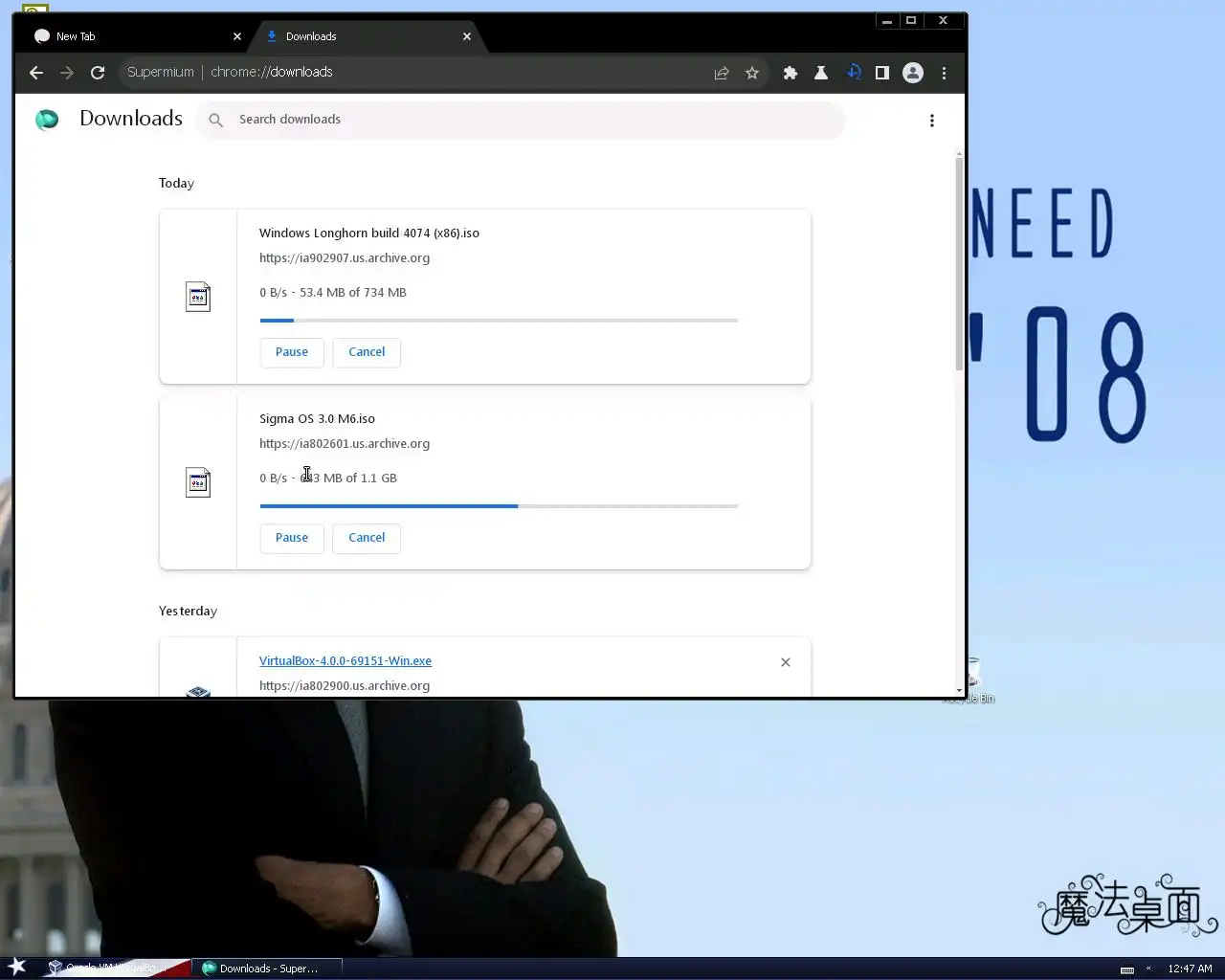
Task: Click the Windows Longhorn download progress bar
Action: tap(499, 321)
